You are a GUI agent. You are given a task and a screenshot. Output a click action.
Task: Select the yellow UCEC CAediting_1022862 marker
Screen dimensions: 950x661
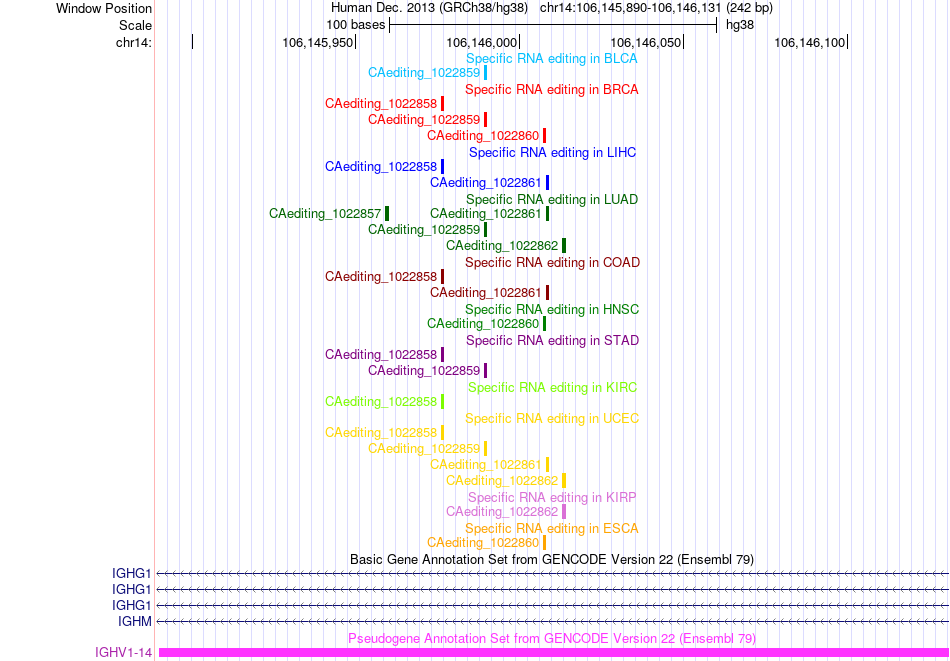pyautogui.click(x=564, y=480)
